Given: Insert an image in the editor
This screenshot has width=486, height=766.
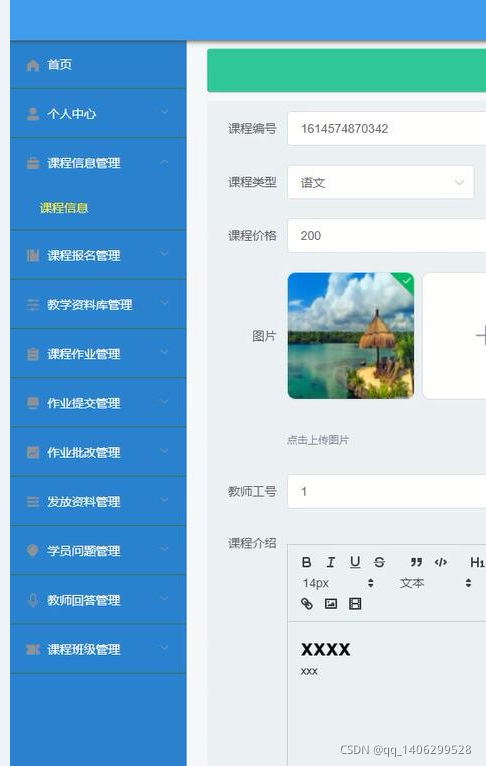Looking at the screenshot, I should [x=331, y=604].
